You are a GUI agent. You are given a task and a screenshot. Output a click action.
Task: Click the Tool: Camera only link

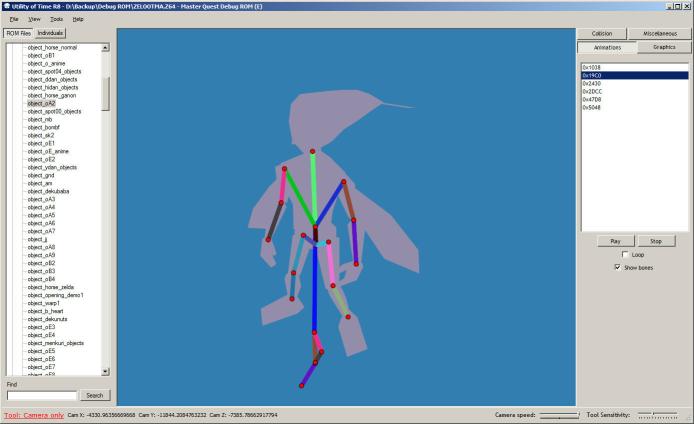34,415
